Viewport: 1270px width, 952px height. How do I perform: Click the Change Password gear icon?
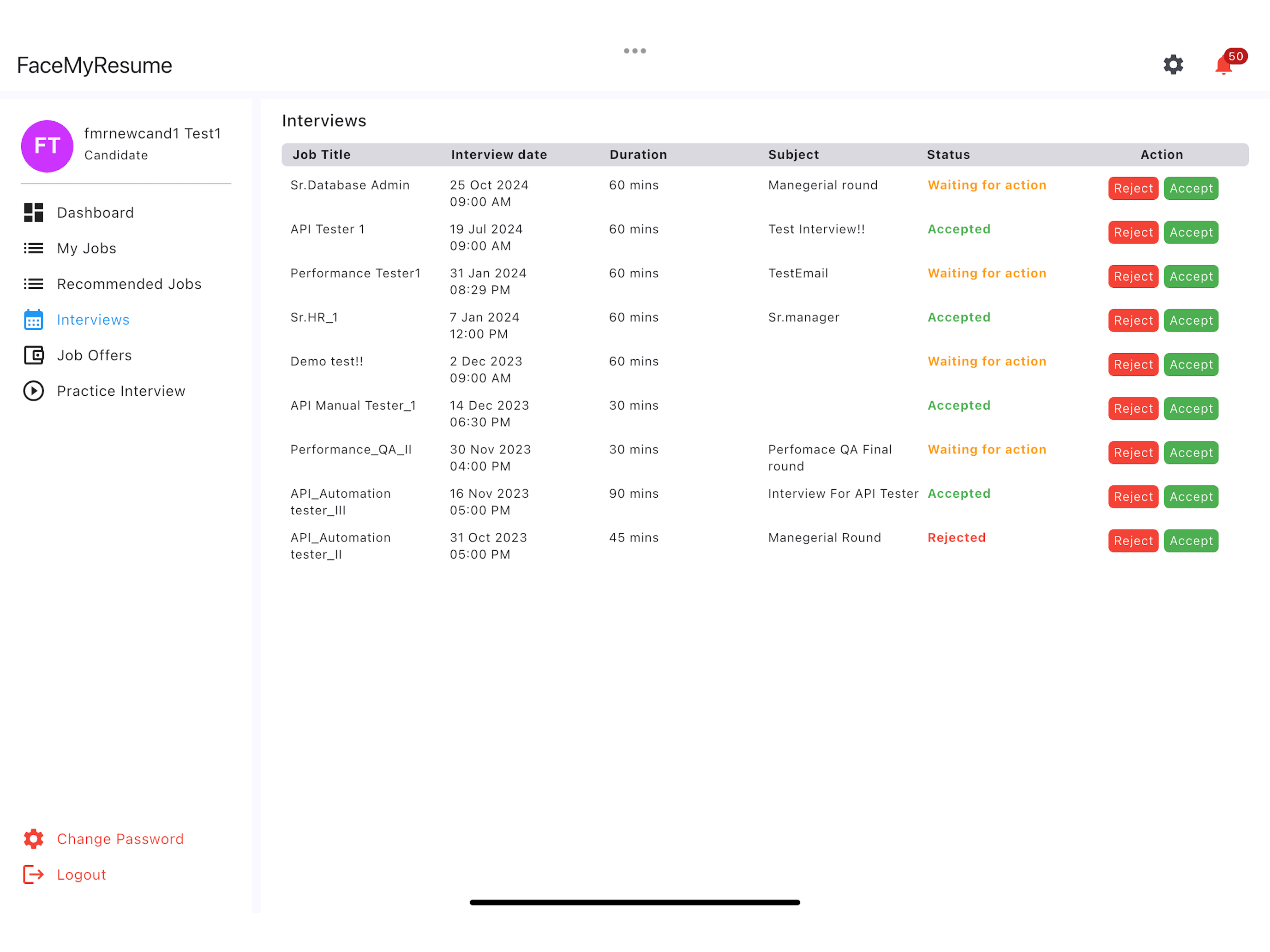point(33,839)
